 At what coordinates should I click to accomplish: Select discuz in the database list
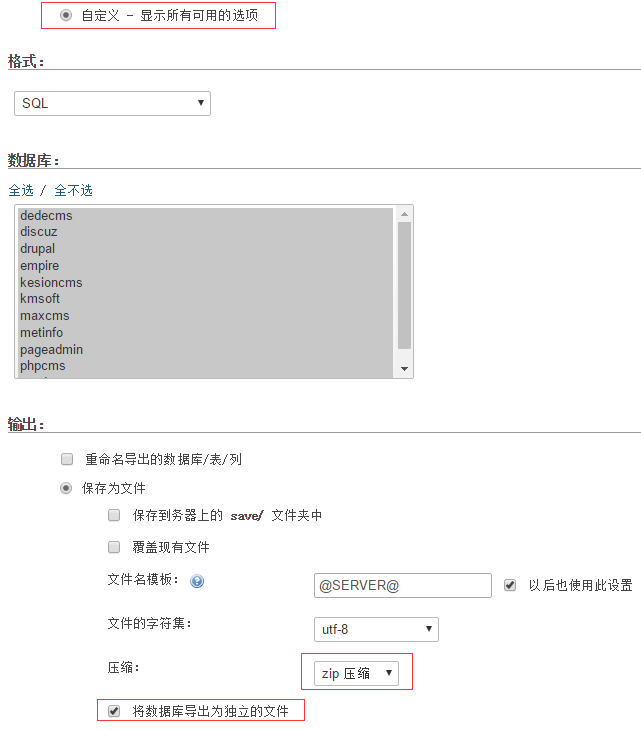pyautogui.click(x=39, y=232)
